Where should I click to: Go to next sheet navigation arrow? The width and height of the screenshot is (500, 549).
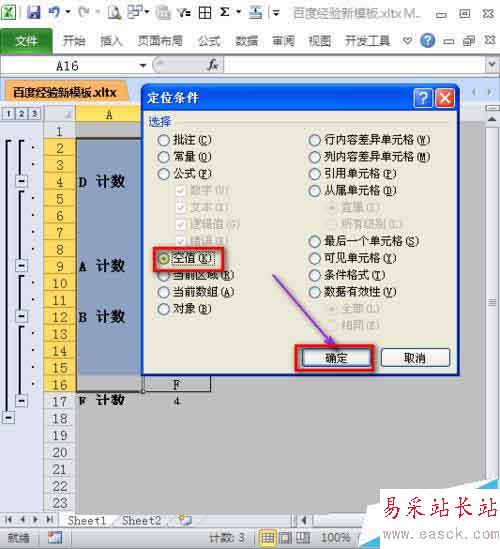coord(35,520)
